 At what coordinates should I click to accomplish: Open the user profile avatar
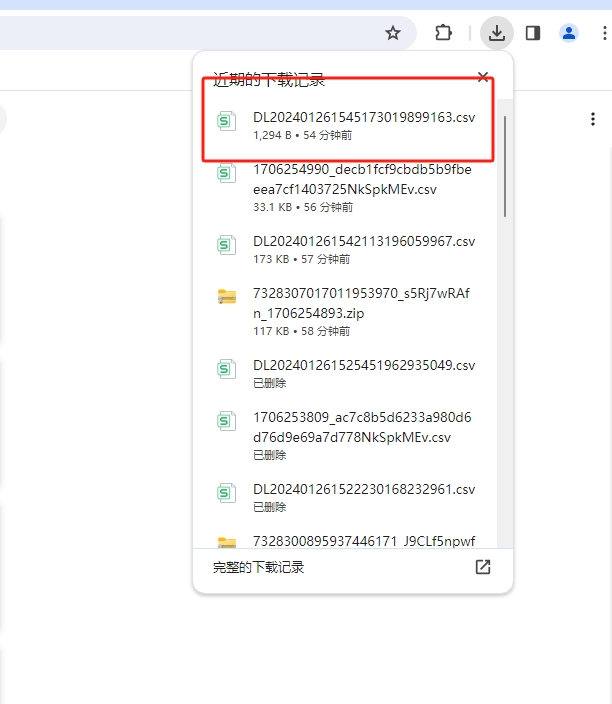pyautogui.click(x=569, y=33)
